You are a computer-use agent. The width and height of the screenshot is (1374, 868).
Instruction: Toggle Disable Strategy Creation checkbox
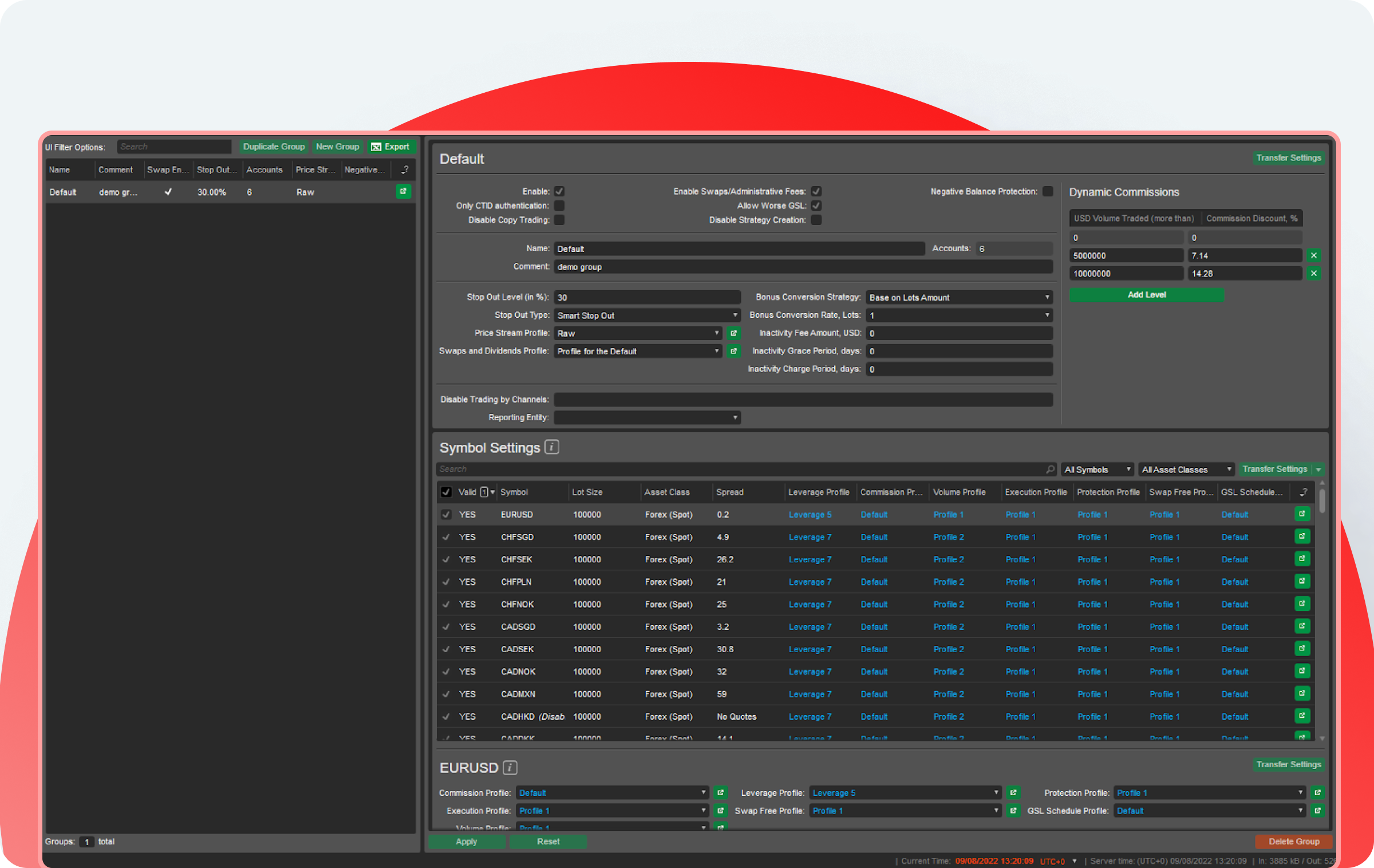click(x=816, y=220)
